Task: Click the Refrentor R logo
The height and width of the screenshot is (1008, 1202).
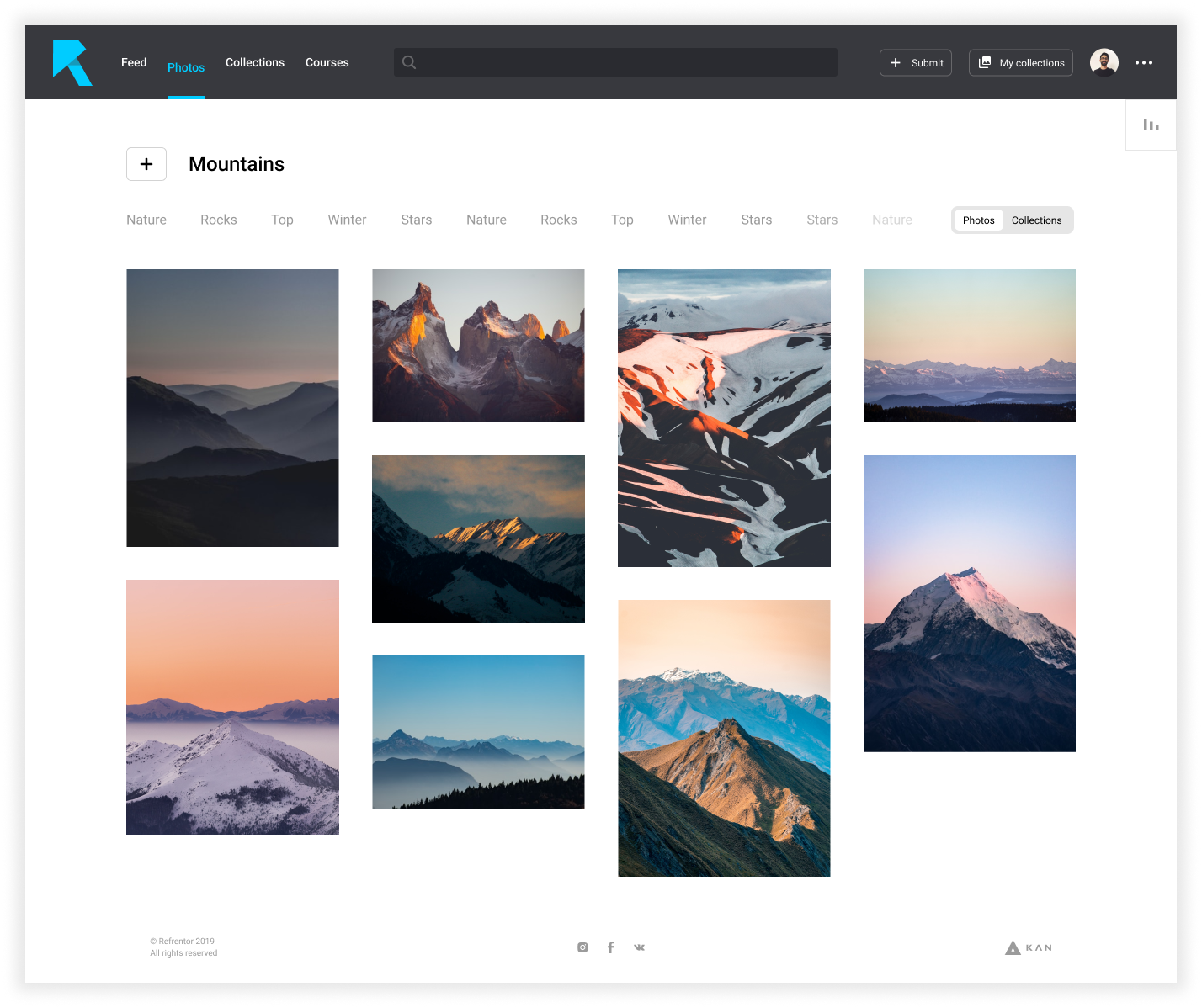Action: click(72, 62)
